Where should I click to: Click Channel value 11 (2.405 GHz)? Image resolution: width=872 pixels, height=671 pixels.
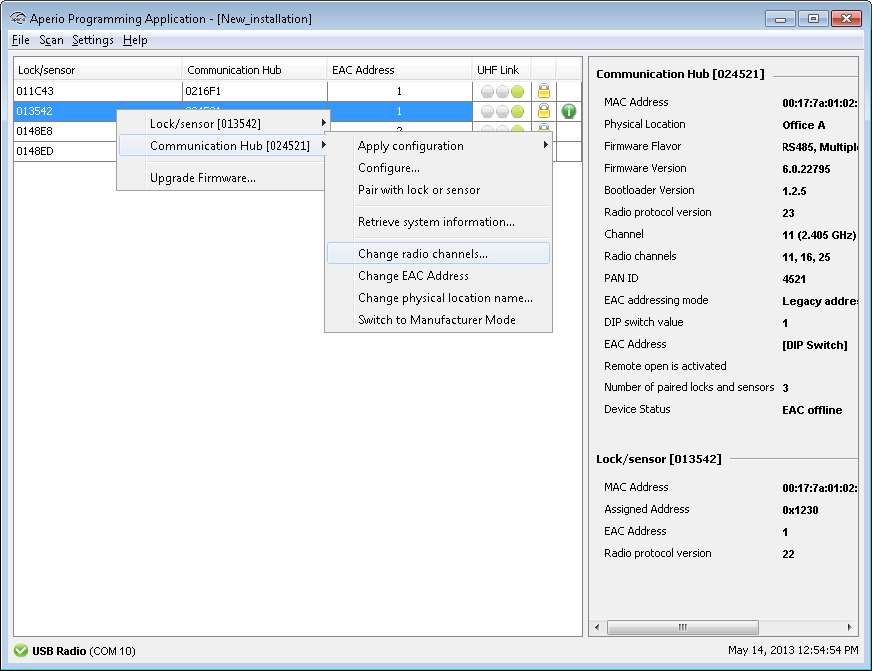(819, 235)
